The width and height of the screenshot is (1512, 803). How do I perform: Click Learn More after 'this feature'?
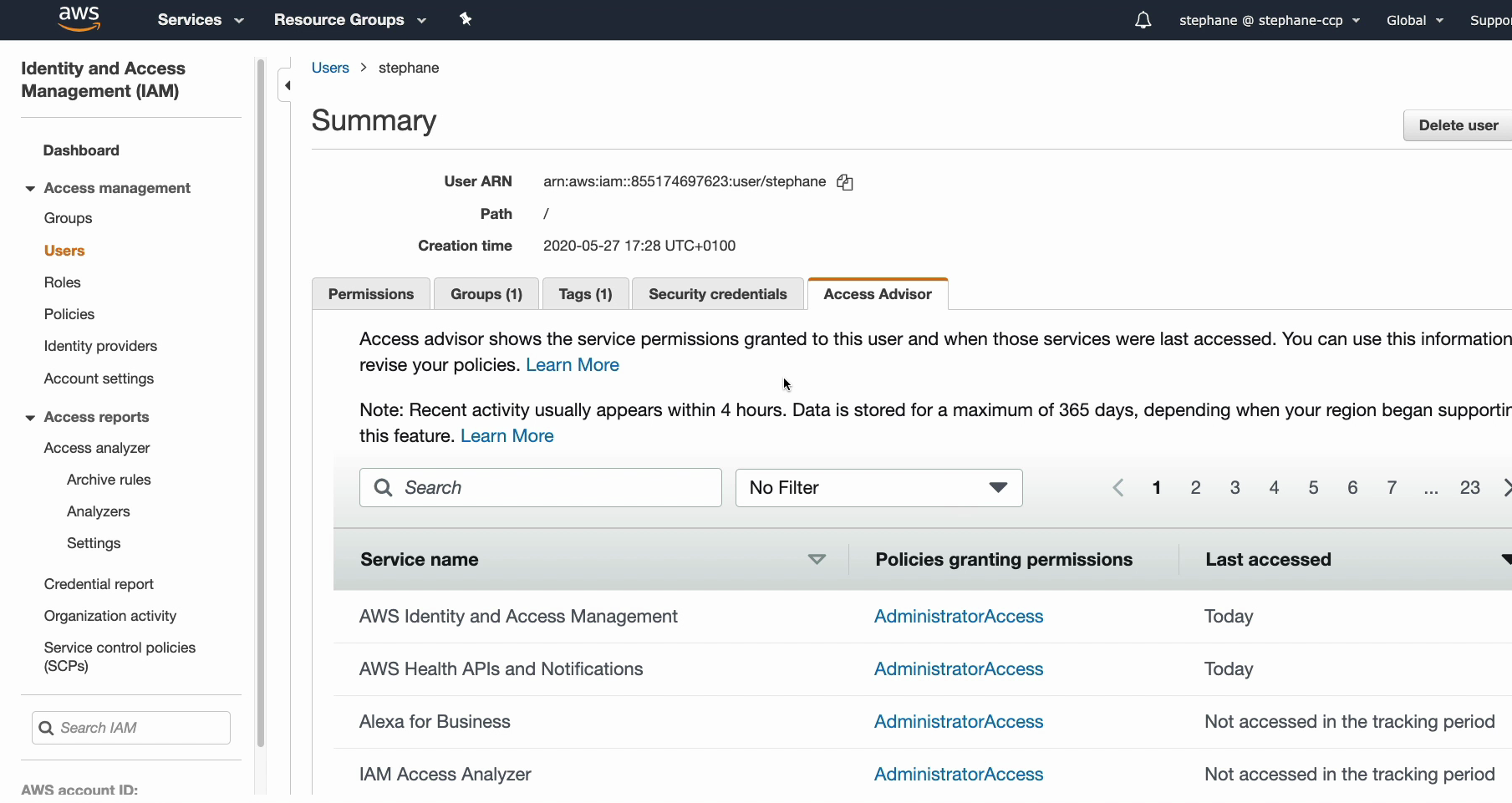coord(507,436)
